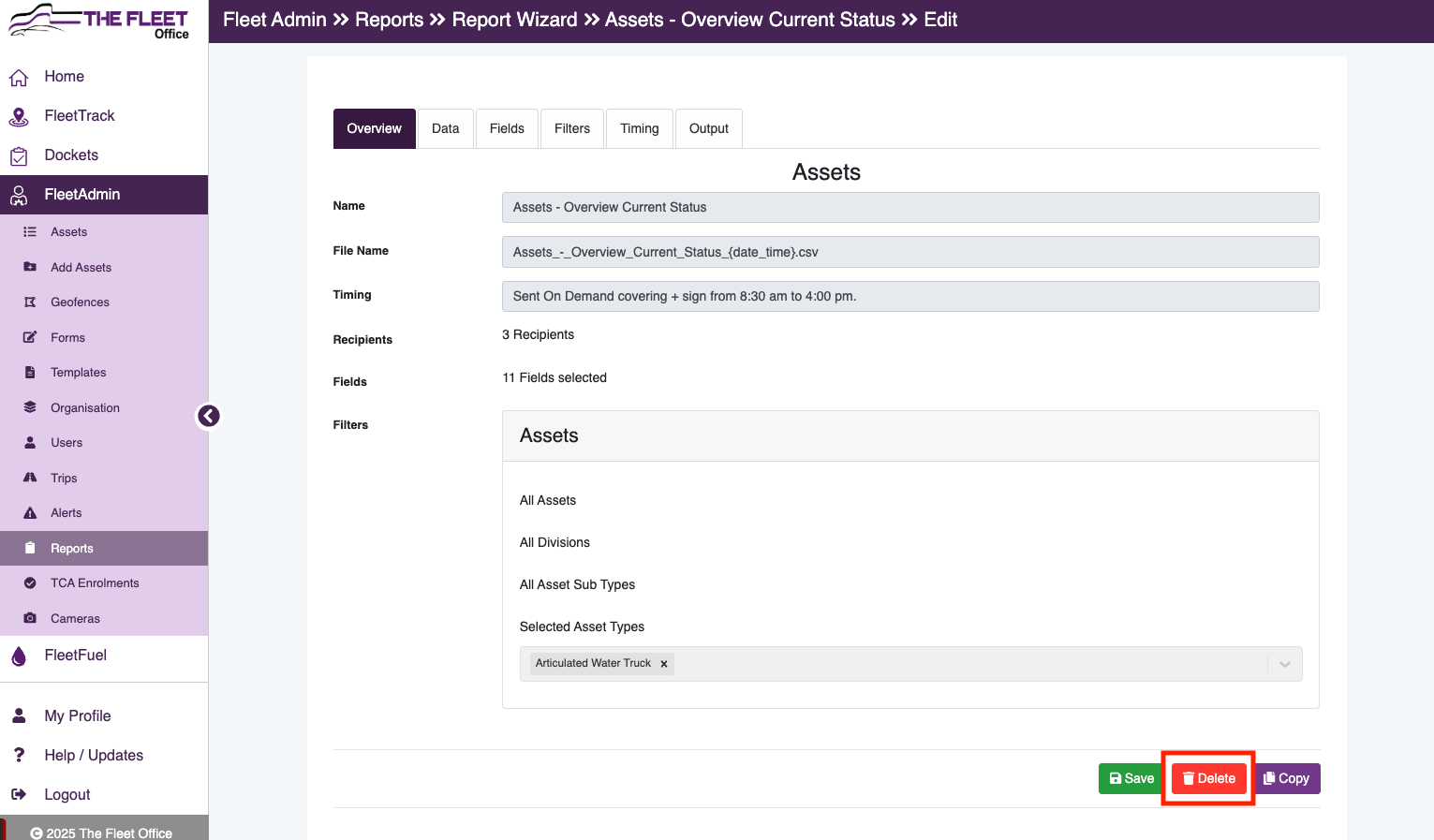This screenshot has width=1434, height=840.
Task: Click the File Name input field
Action: 910,252
